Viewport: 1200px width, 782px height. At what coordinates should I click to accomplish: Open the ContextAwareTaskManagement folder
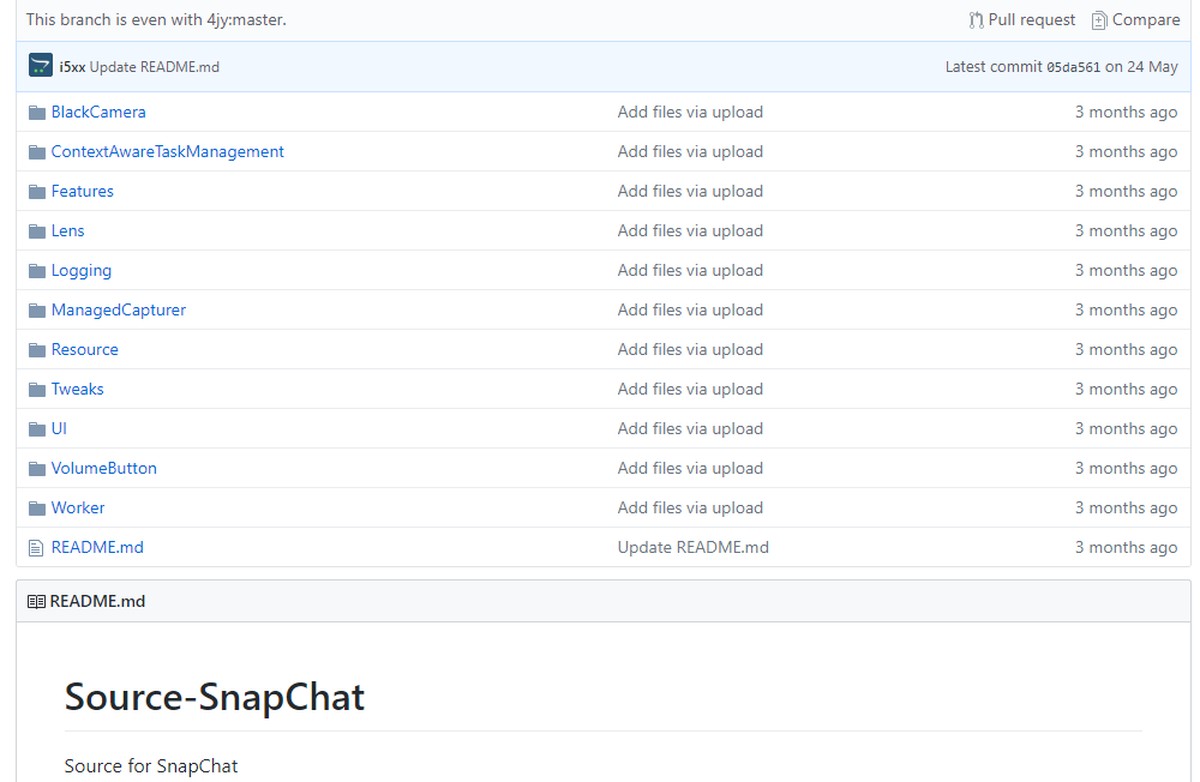167,151
